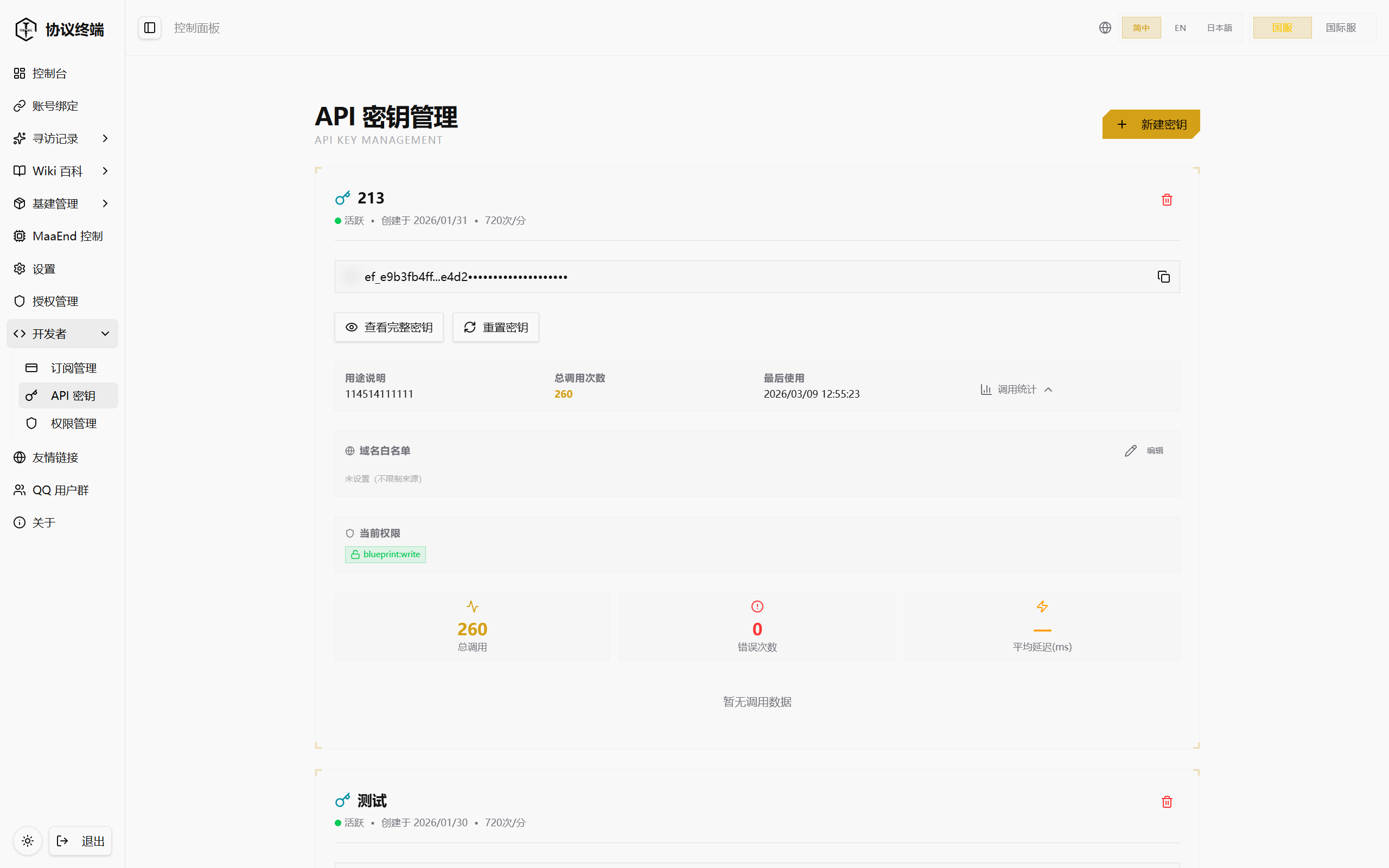Toggle the sidebar collapse icon
1389x868 pixels.
click(149, 28)
